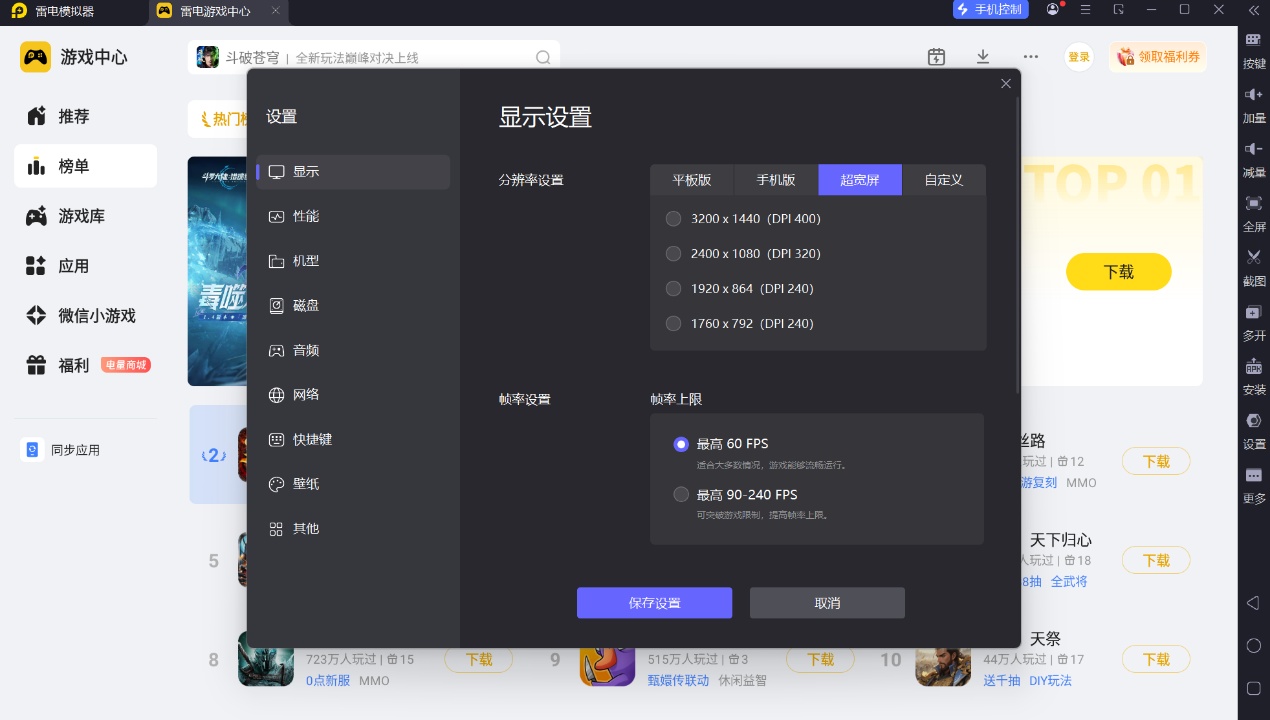Image resolution: width=1270 pixels, height=720 pixels.
Task: Click the Android home circle button
Action: (x=1253, y=646)
